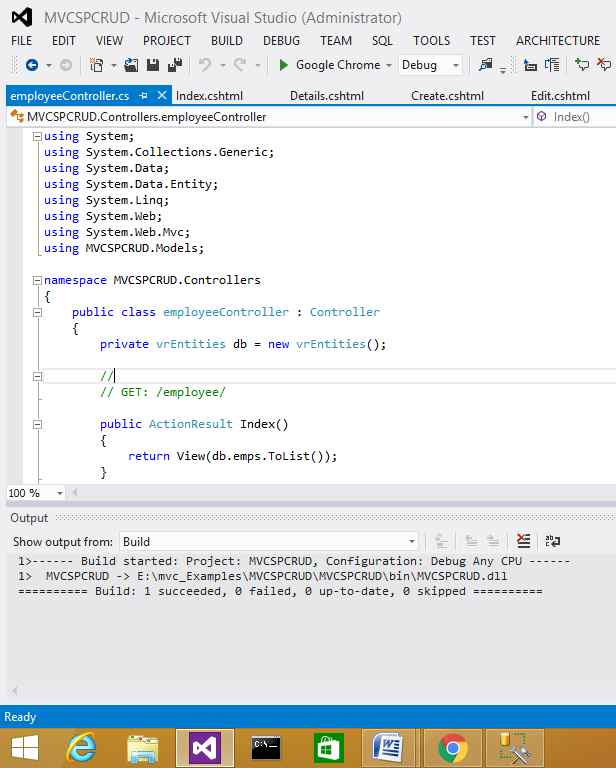Open Windows Start button on taskbar
616x768 pixels.
click(25, 748)
